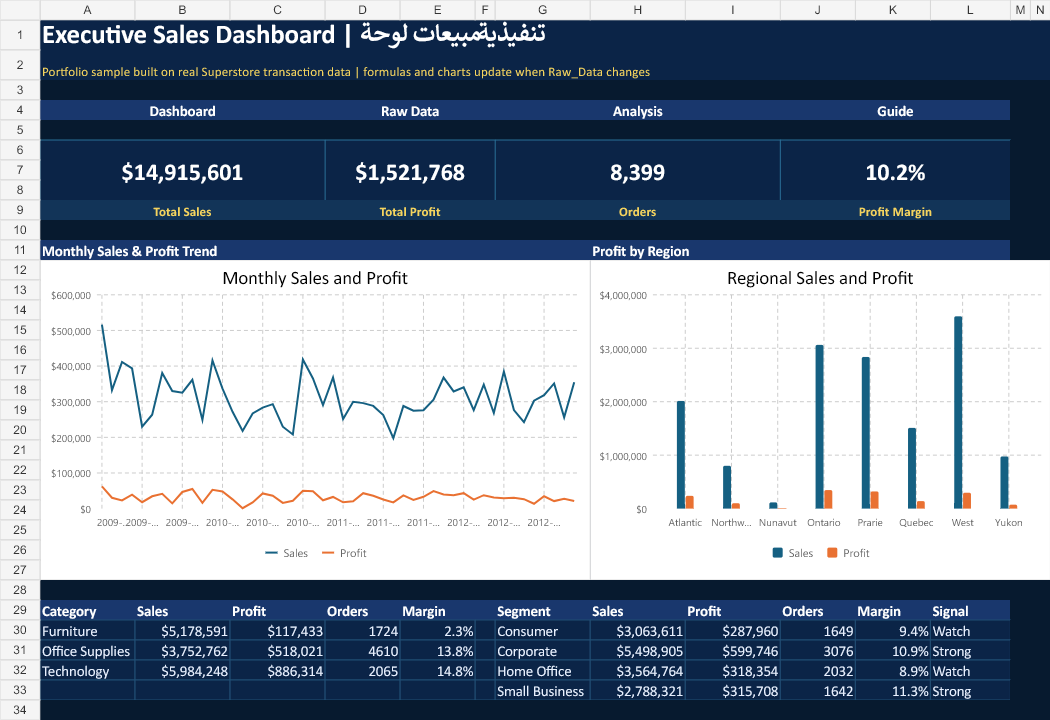Select column A header
Viewport: 1050px width, 720px height.
[x=87, y=10]
